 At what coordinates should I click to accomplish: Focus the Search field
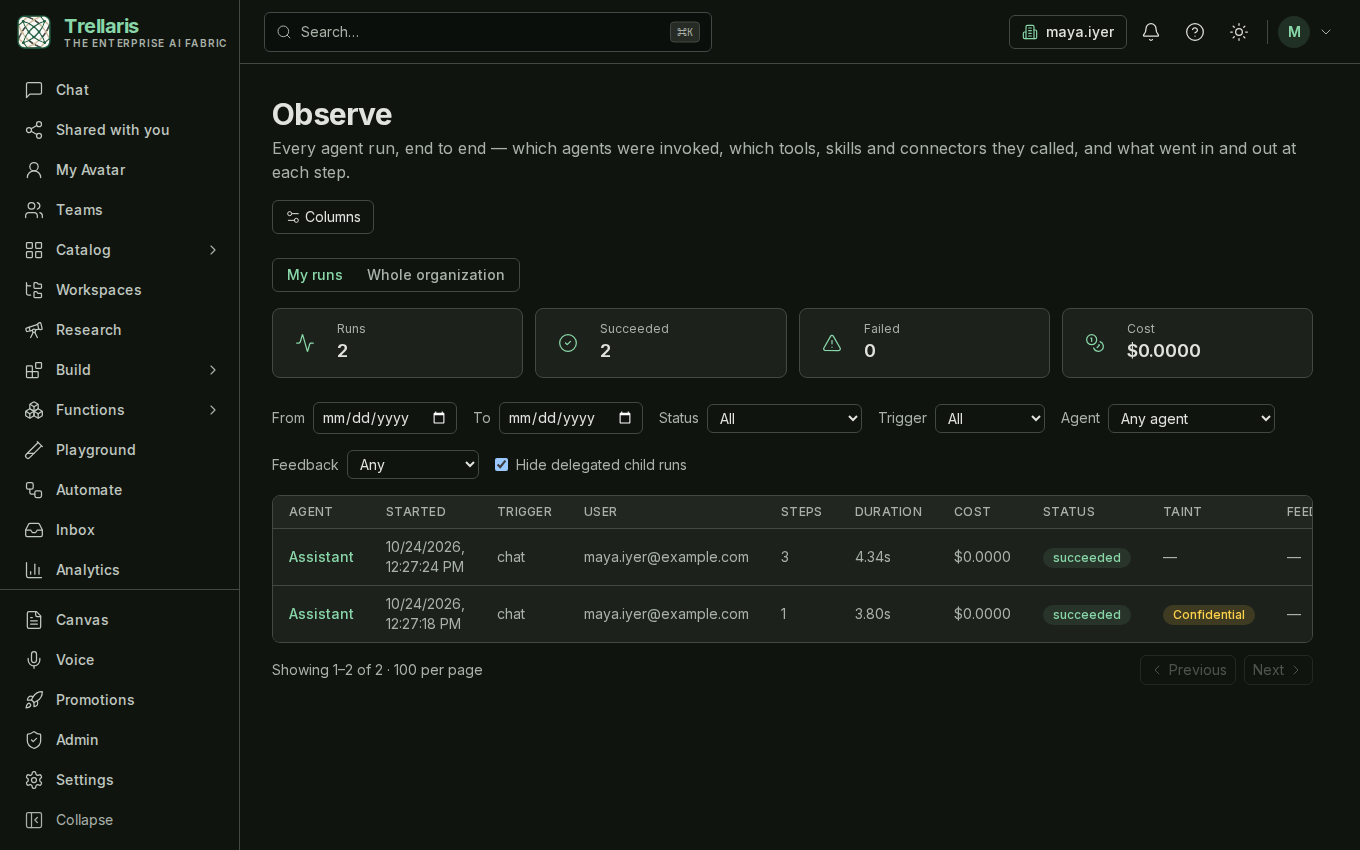point(488,32)
